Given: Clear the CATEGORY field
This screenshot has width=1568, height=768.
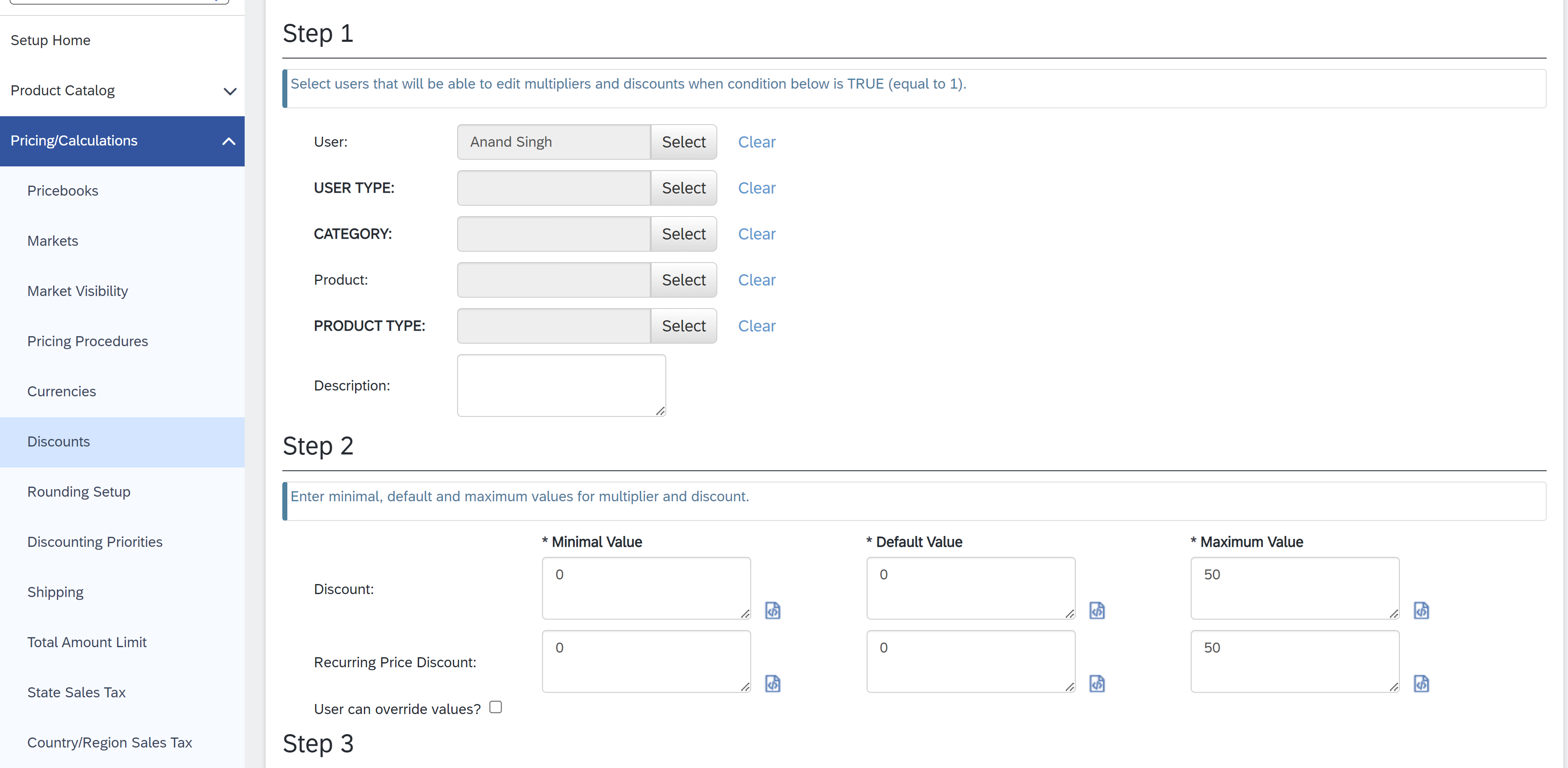Looking at the screenshot, I should click(757, 234).
